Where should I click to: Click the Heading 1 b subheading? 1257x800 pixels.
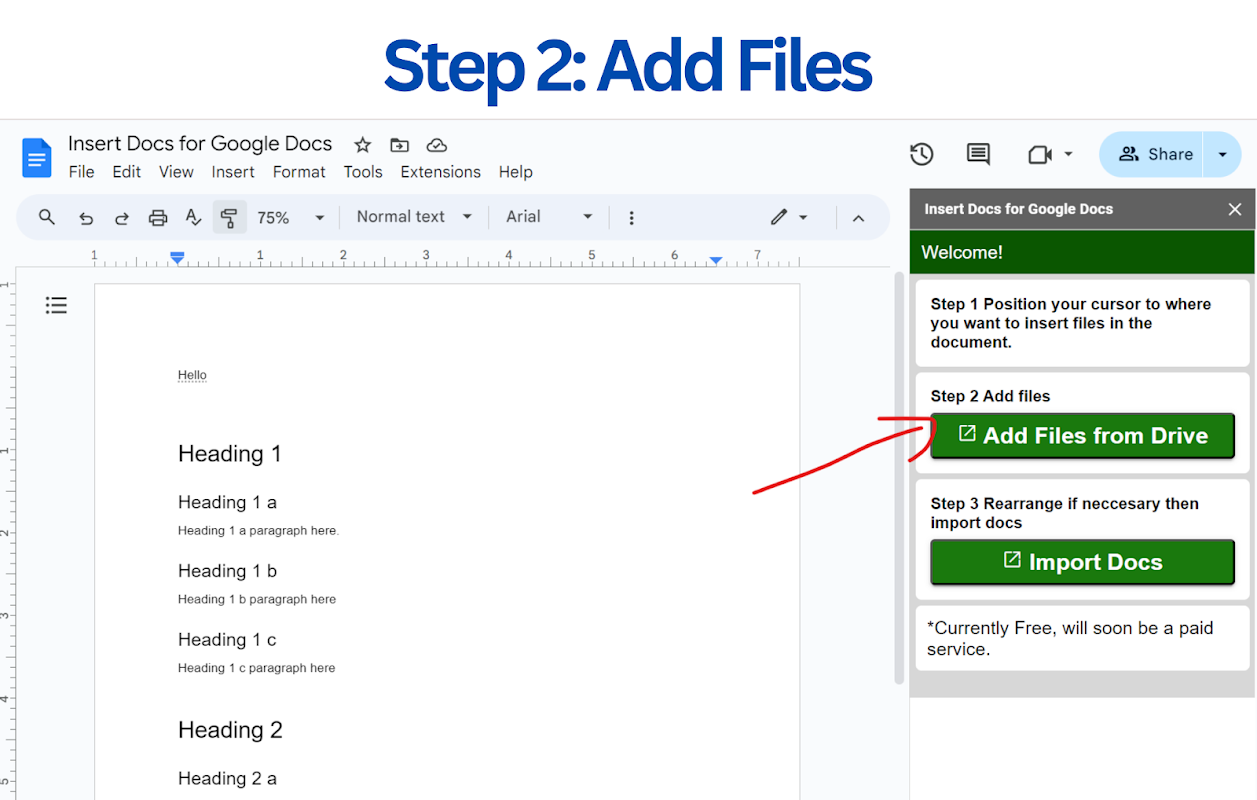227,571
